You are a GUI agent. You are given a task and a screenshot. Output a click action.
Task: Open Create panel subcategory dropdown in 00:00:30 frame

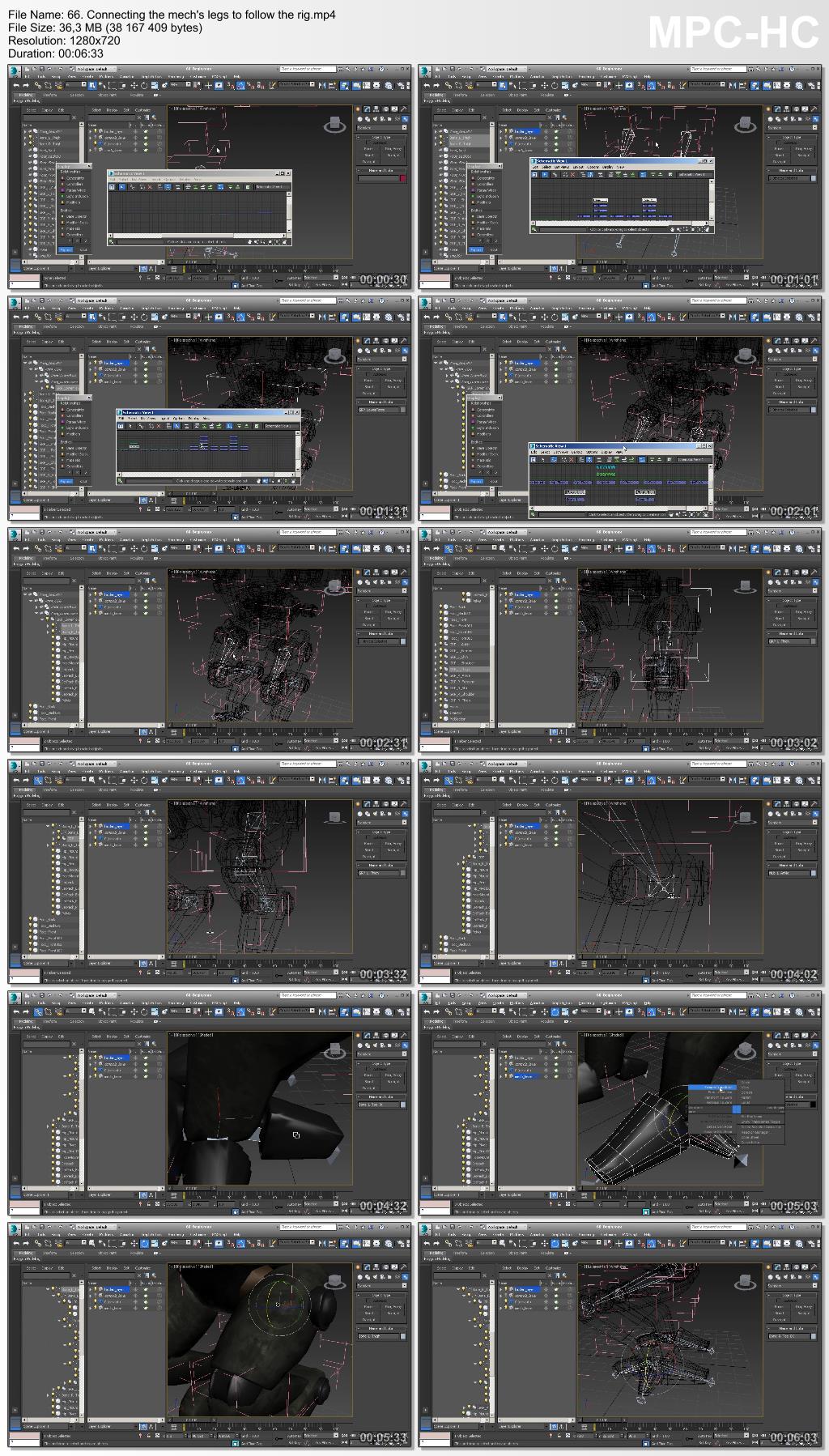click(x=382, y=127)
